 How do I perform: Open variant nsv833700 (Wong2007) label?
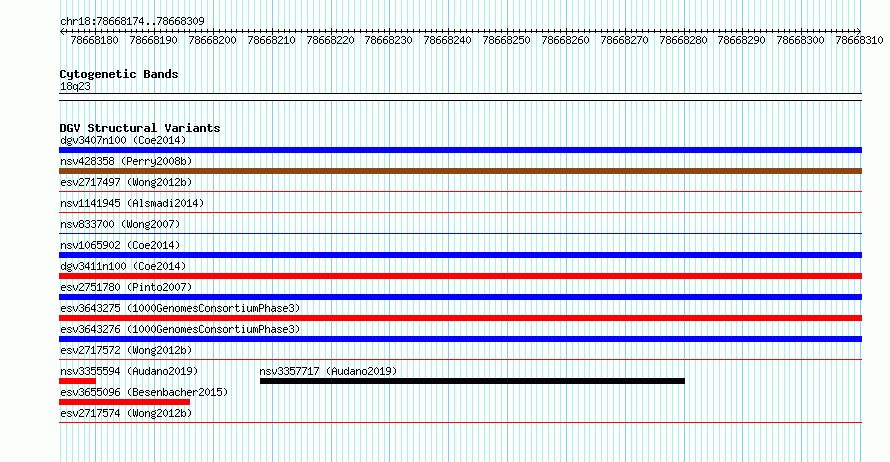point(120,224)
